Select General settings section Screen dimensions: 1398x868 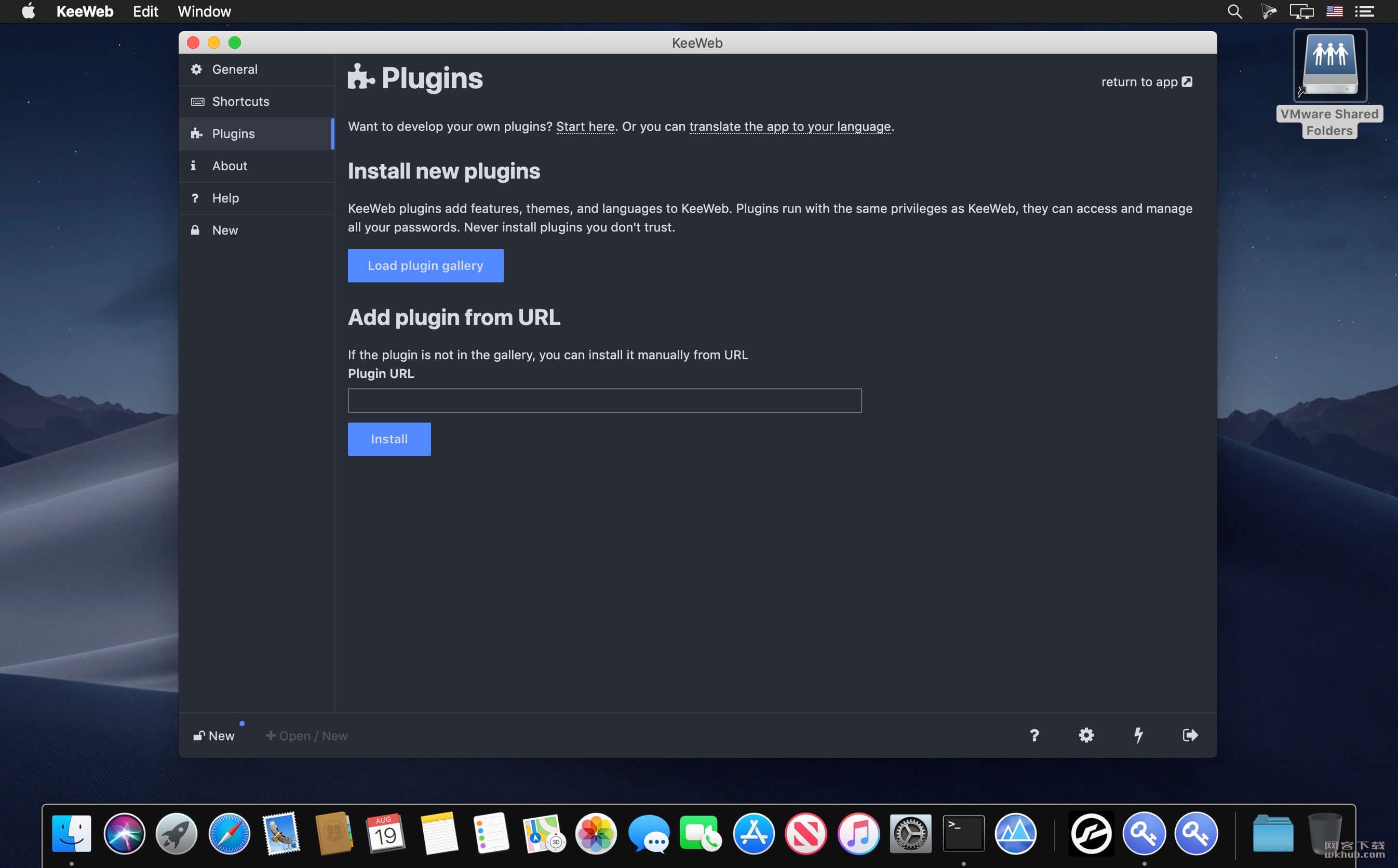256,70
